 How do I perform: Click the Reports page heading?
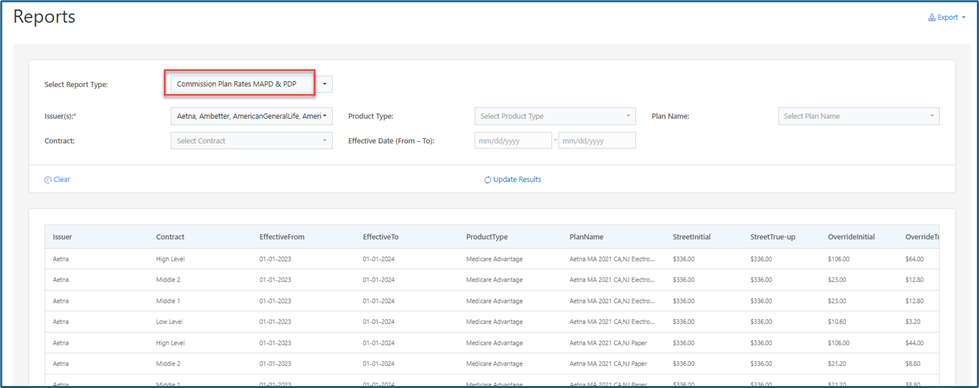tap(44, 17)
